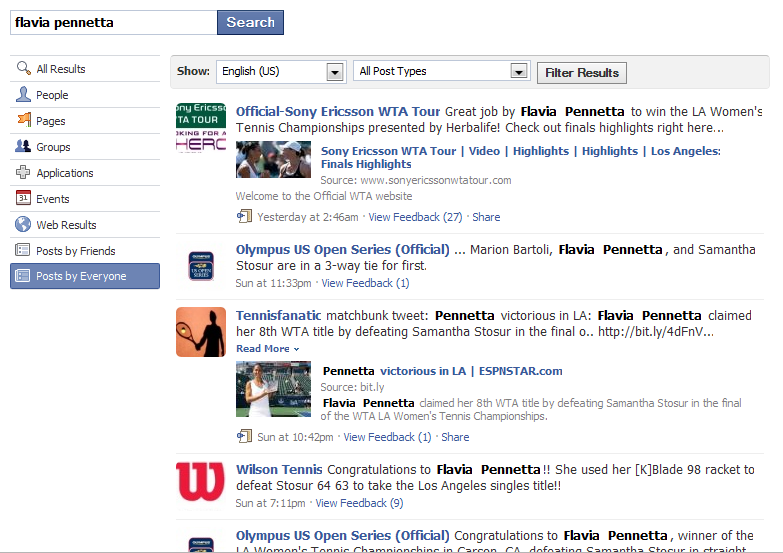This screenshot has height=553, width=783.
Task: Select Posts by Everyone in sidebar
Action: coord(85,276)
